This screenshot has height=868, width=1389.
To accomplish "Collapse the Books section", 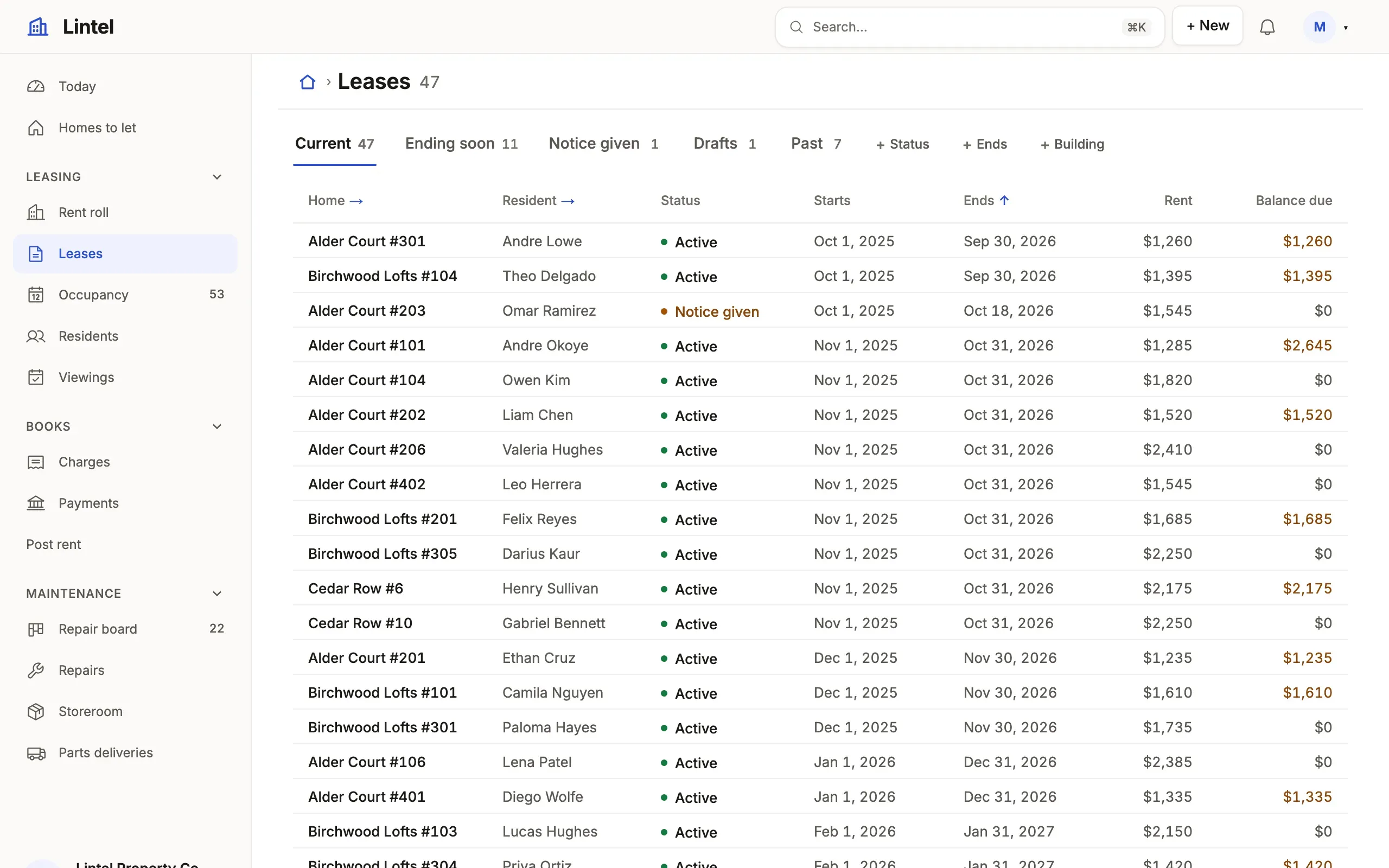I will 217,426.
